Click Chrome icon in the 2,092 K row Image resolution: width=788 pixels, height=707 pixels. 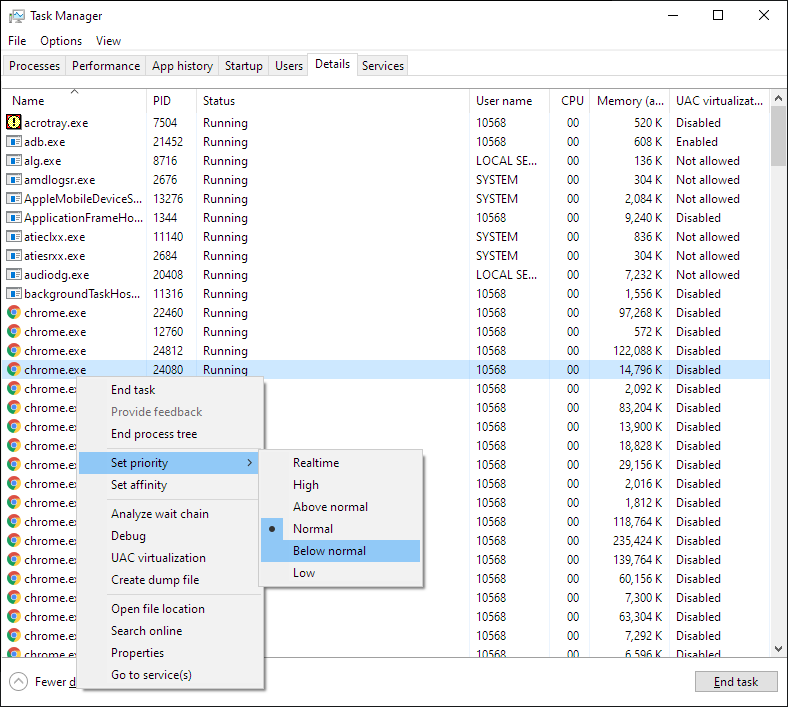14,388
